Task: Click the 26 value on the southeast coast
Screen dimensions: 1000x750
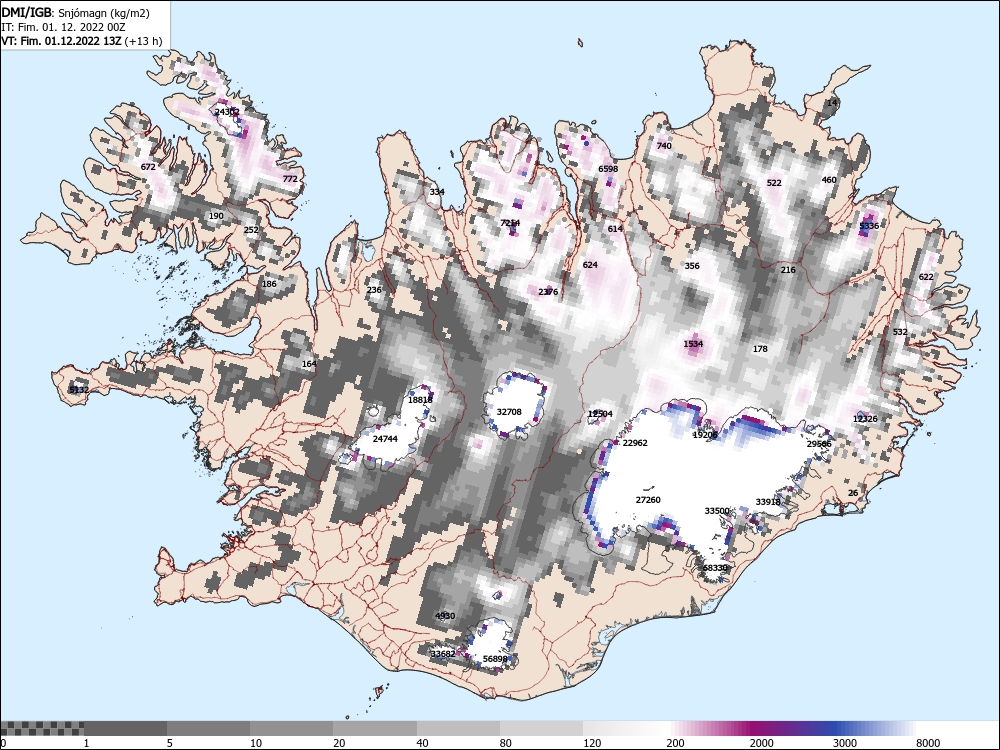Action: pyautogui.click(x=853, y=492)
